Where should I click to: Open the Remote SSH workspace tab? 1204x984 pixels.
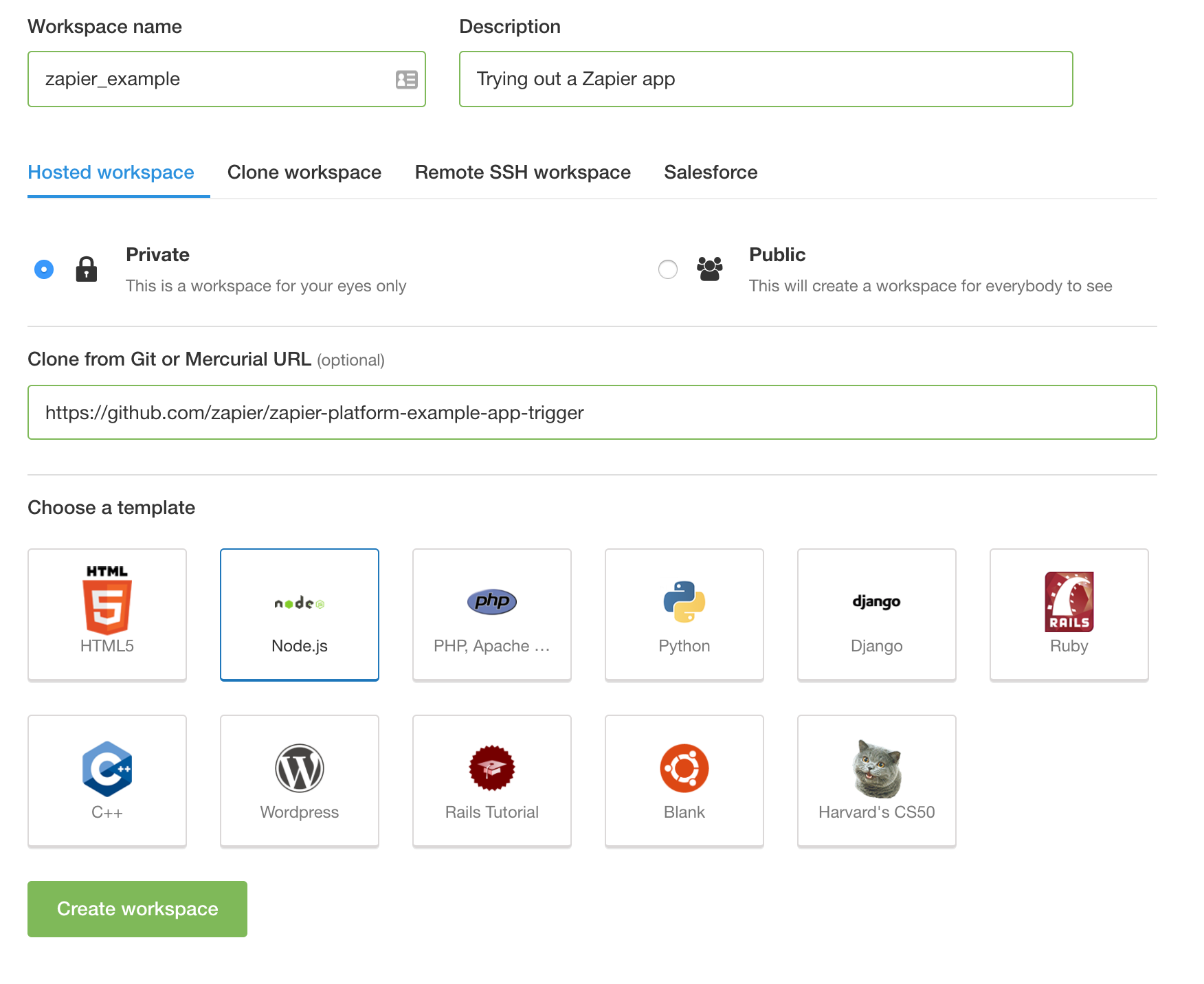point(523,172)
